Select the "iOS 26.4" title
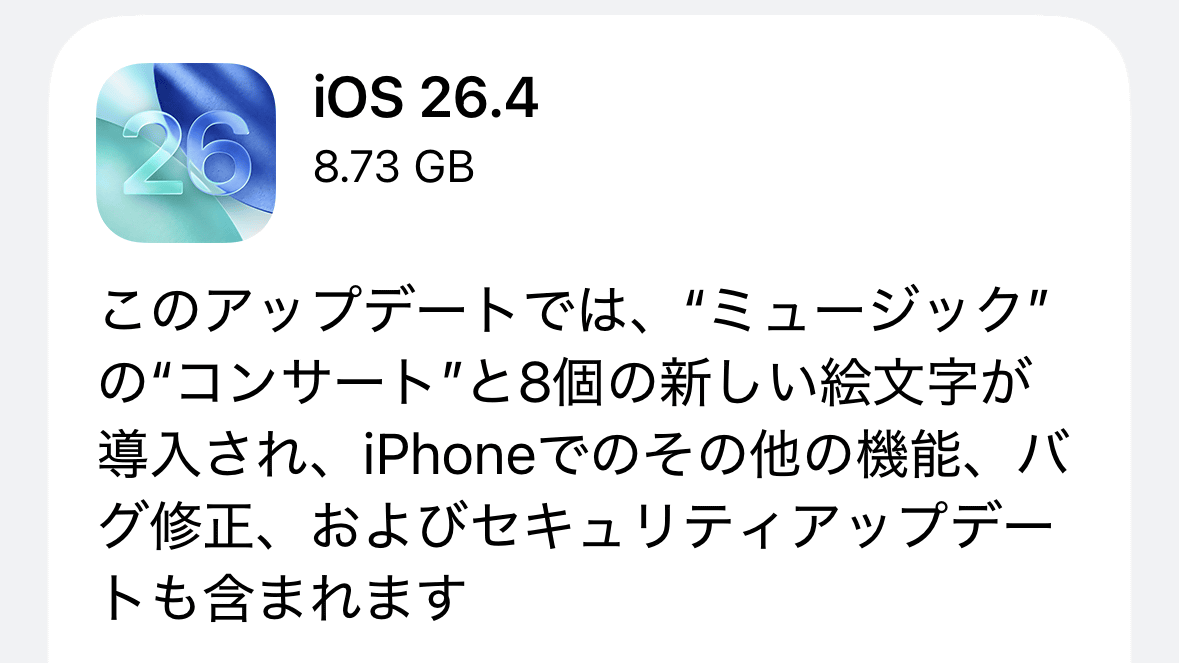This screenshot has width=1179, height=663. [426, 98]
